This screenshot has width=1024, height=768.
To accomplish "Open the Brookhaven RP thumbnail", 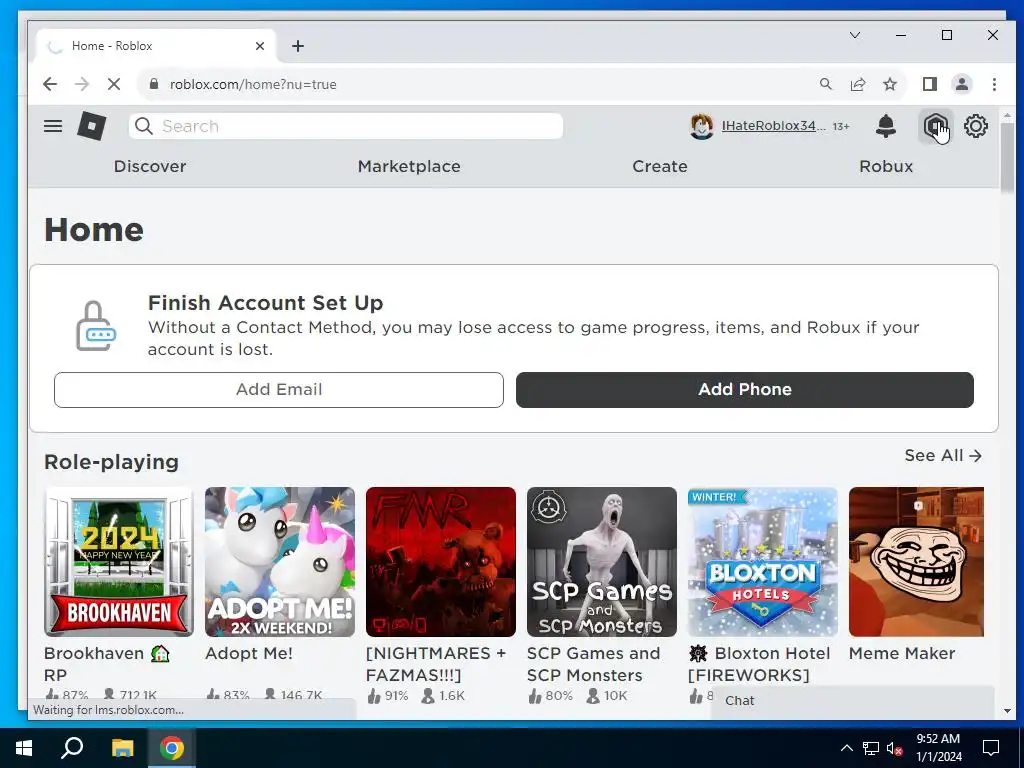I will (119, 562).
